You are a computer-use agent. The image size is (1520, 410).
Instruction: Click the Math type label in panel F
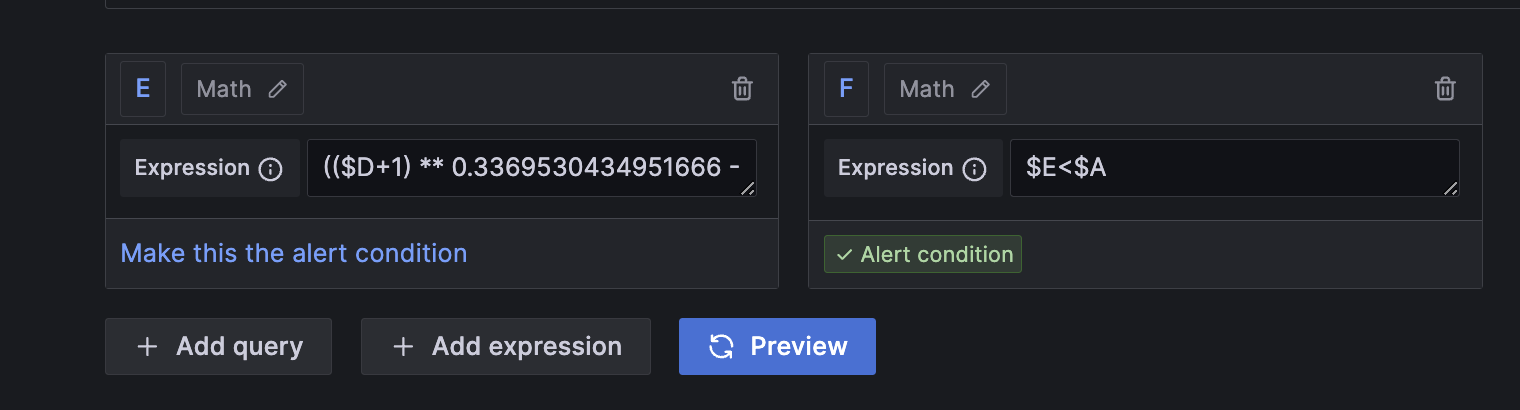click(x=927, y=89)
